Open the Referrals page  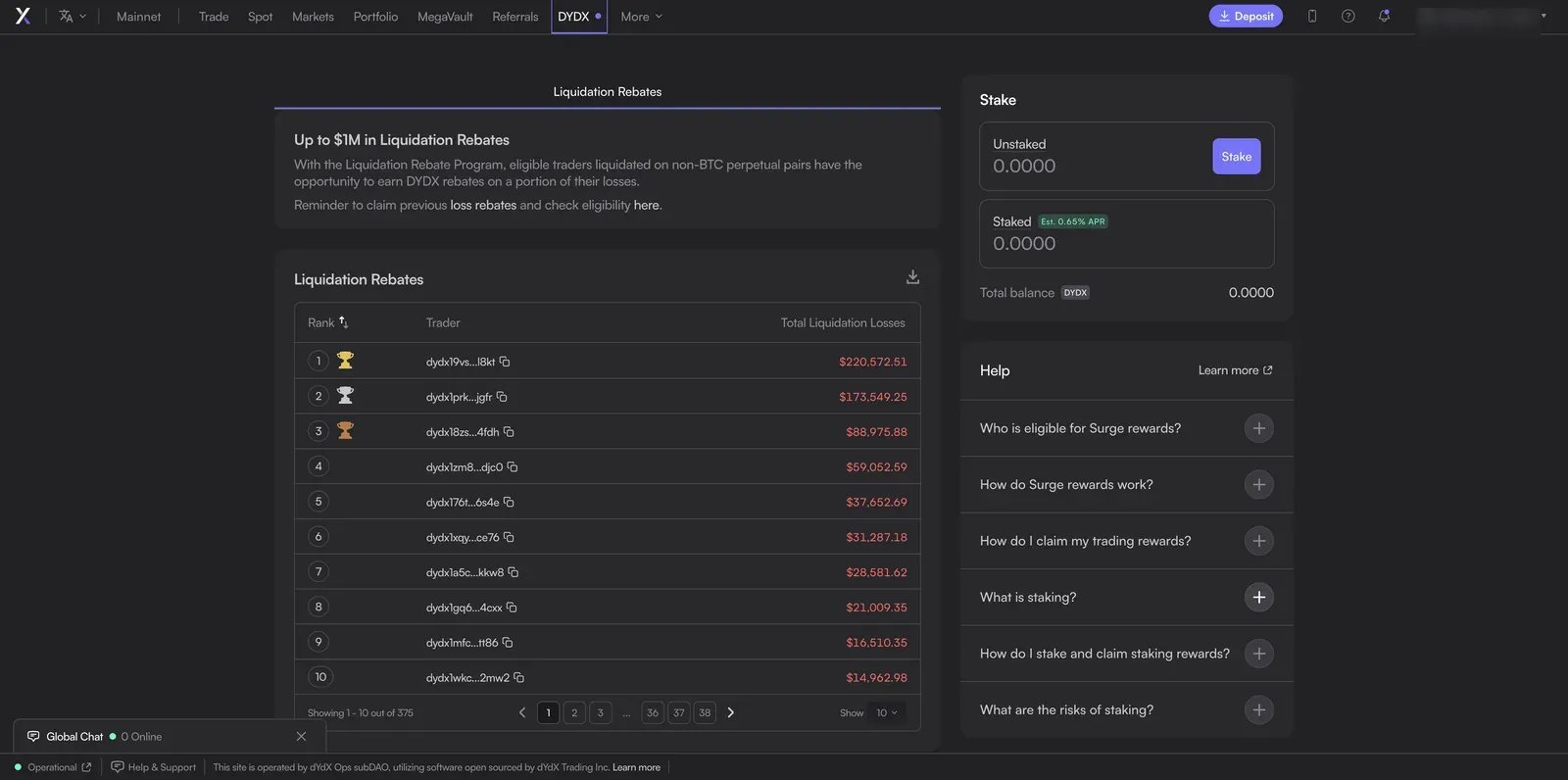point(515,17)
